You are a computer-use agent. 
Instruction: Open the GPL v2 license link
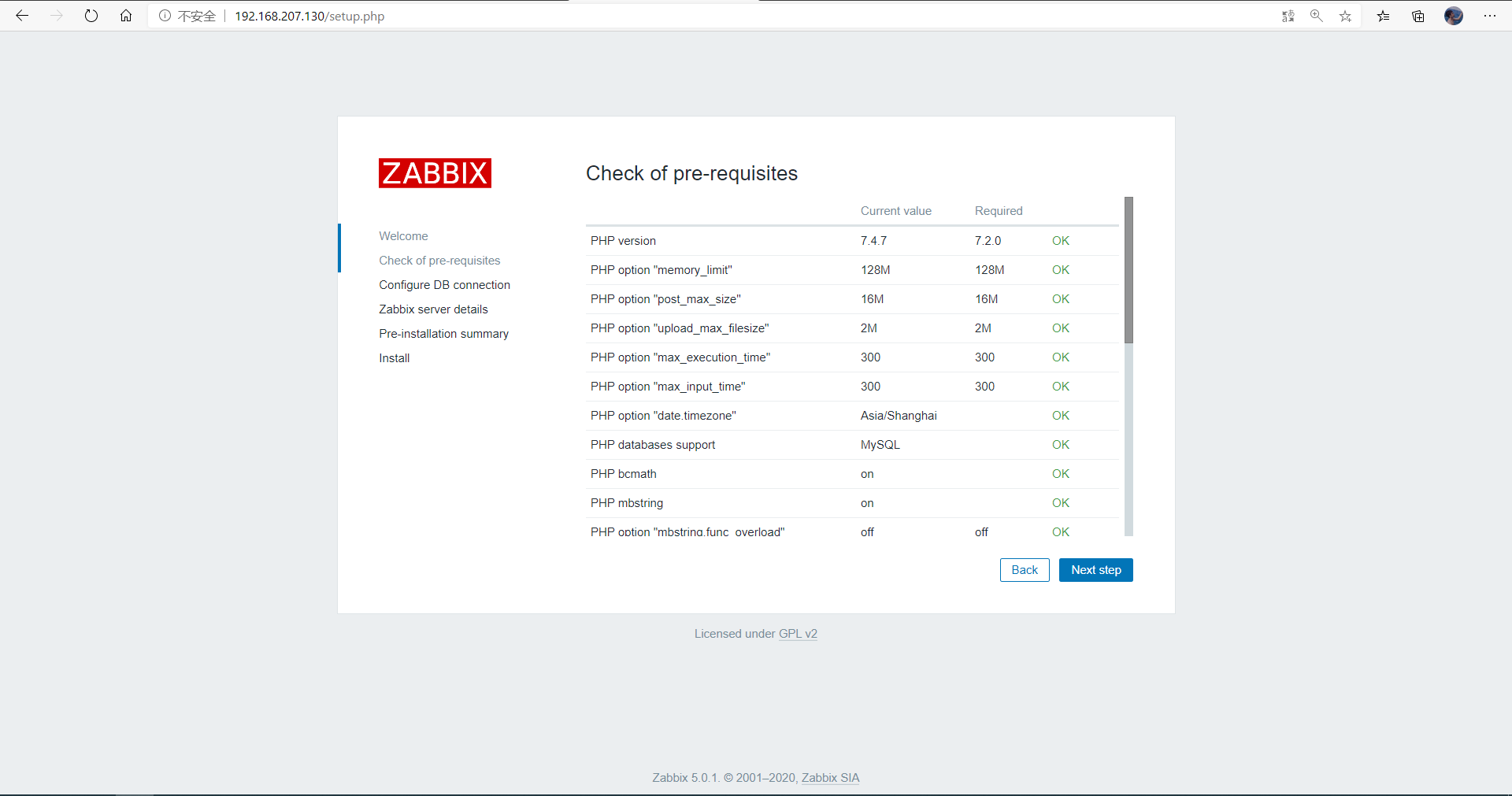(x=798, y=634)
